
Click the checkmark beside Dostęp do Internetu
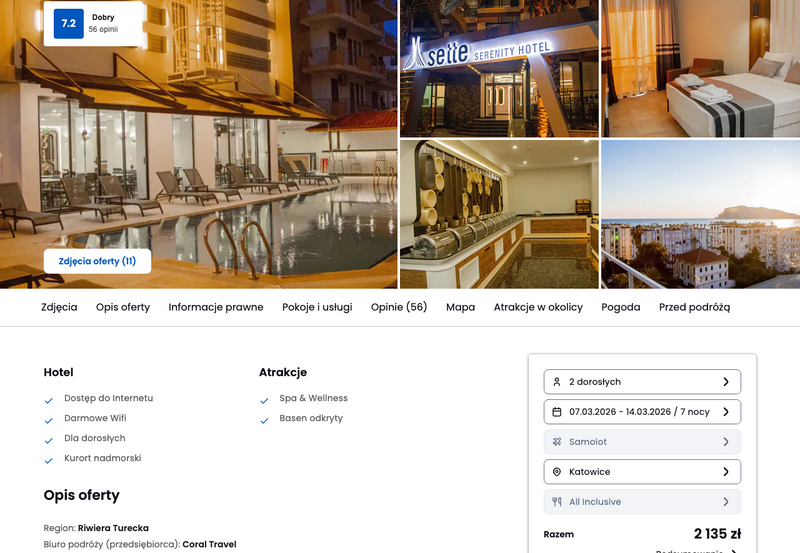coord(49,401)
